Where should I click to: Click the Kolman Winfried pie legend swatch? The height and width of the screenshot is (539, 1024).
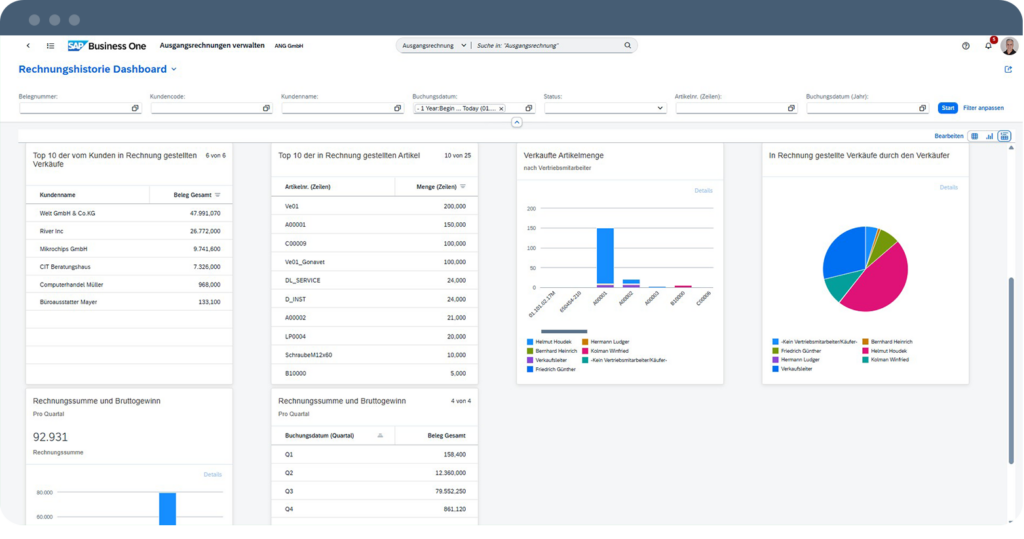[x=865, y=360]
